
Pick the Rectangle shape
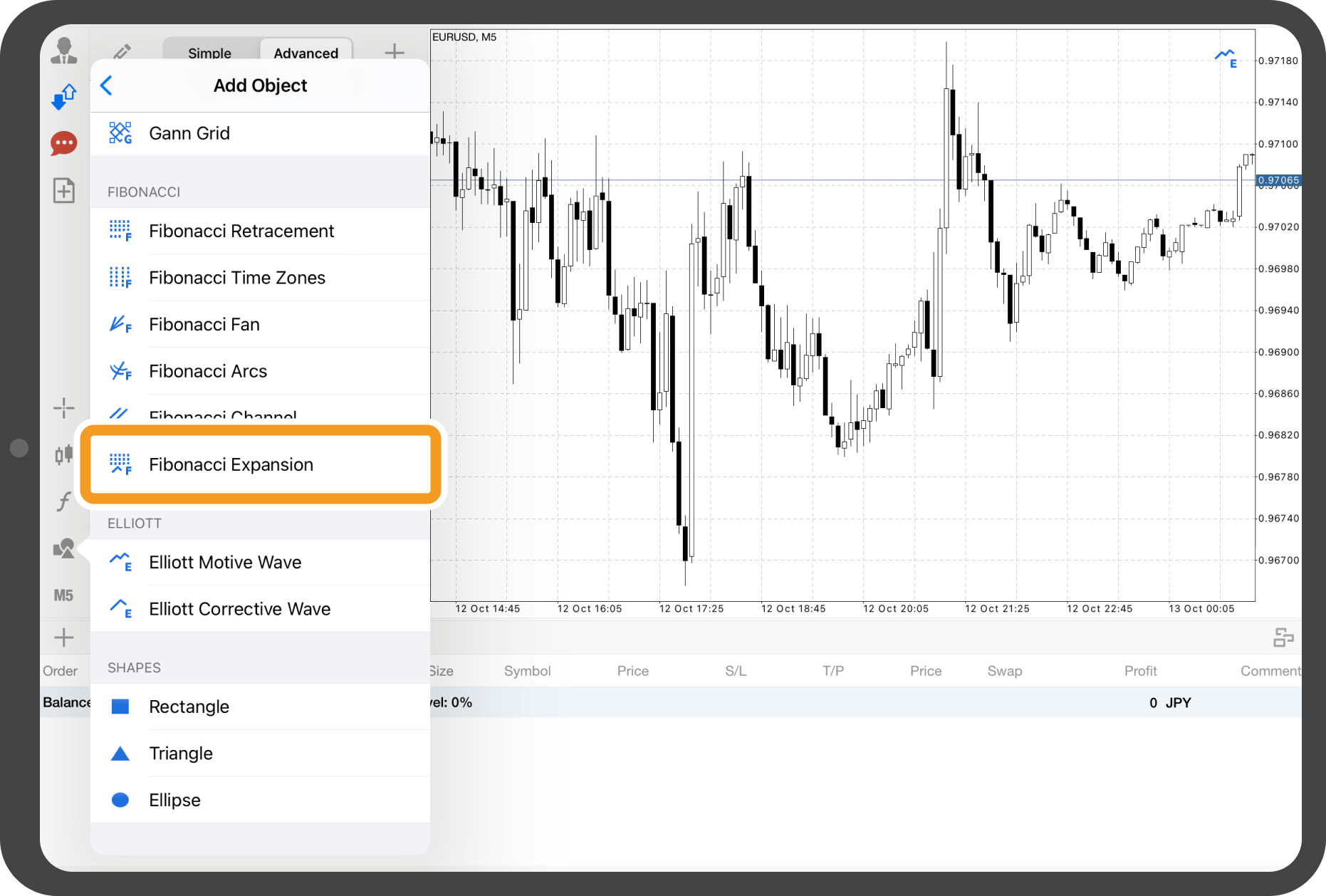pyautogui.click(x=189, y=707)
